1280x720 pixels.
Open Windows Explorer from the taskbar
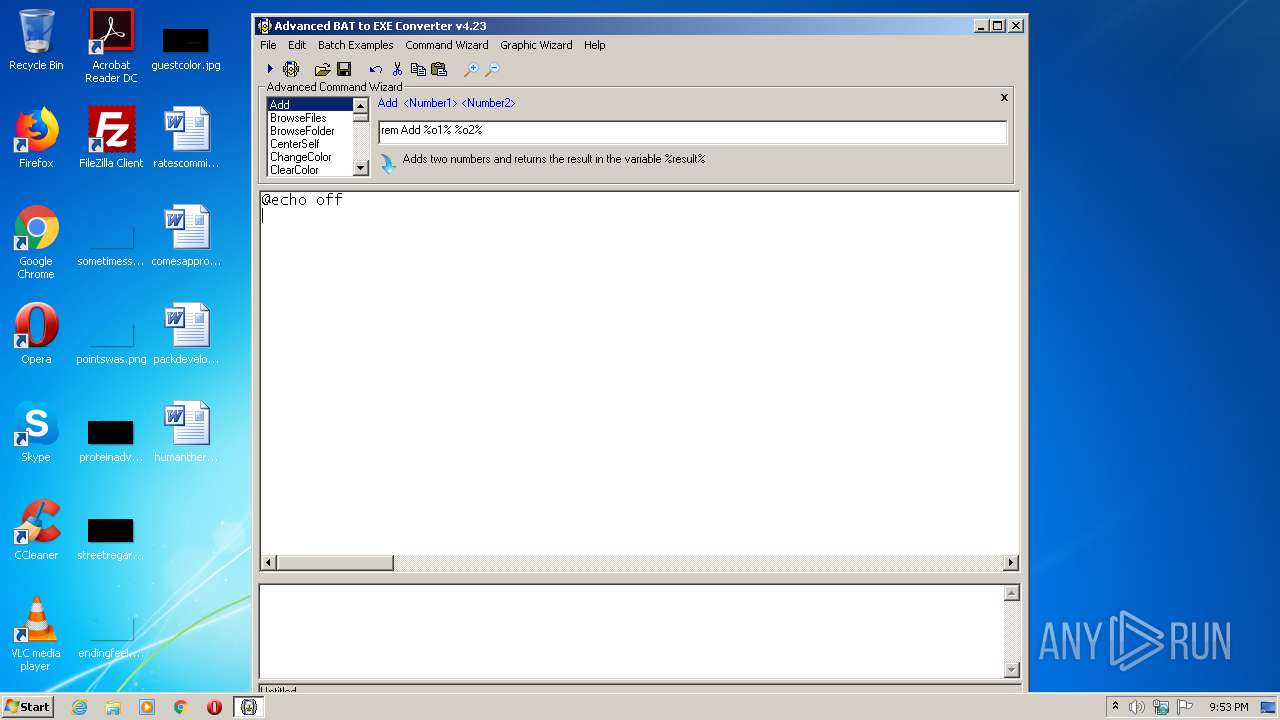pyautogui.click(x=113, y=707)
